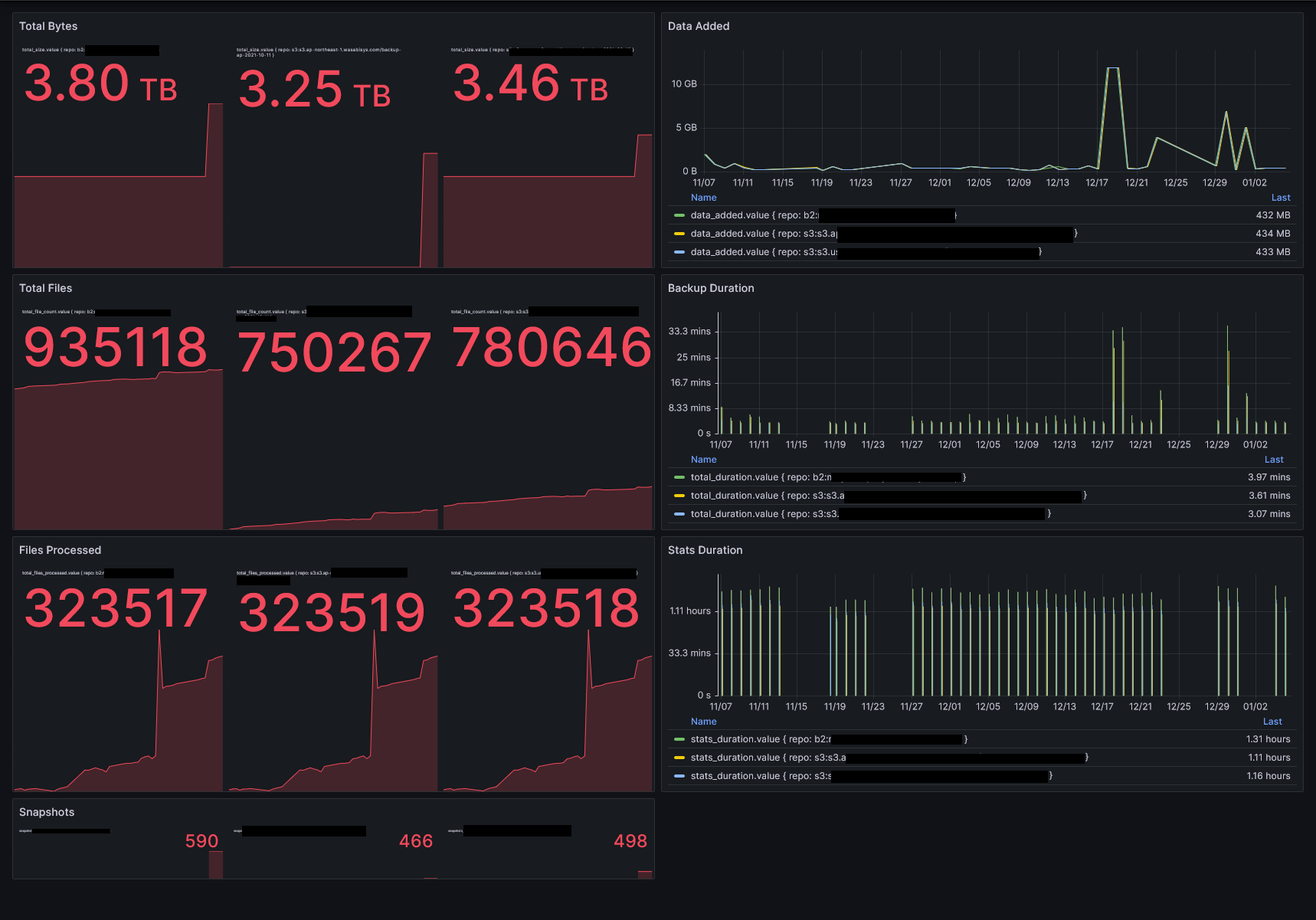Click the 590 snapshots count stat
This screenshot has height=920, width=1316.
pyautogui.click(x=202, y=841)
